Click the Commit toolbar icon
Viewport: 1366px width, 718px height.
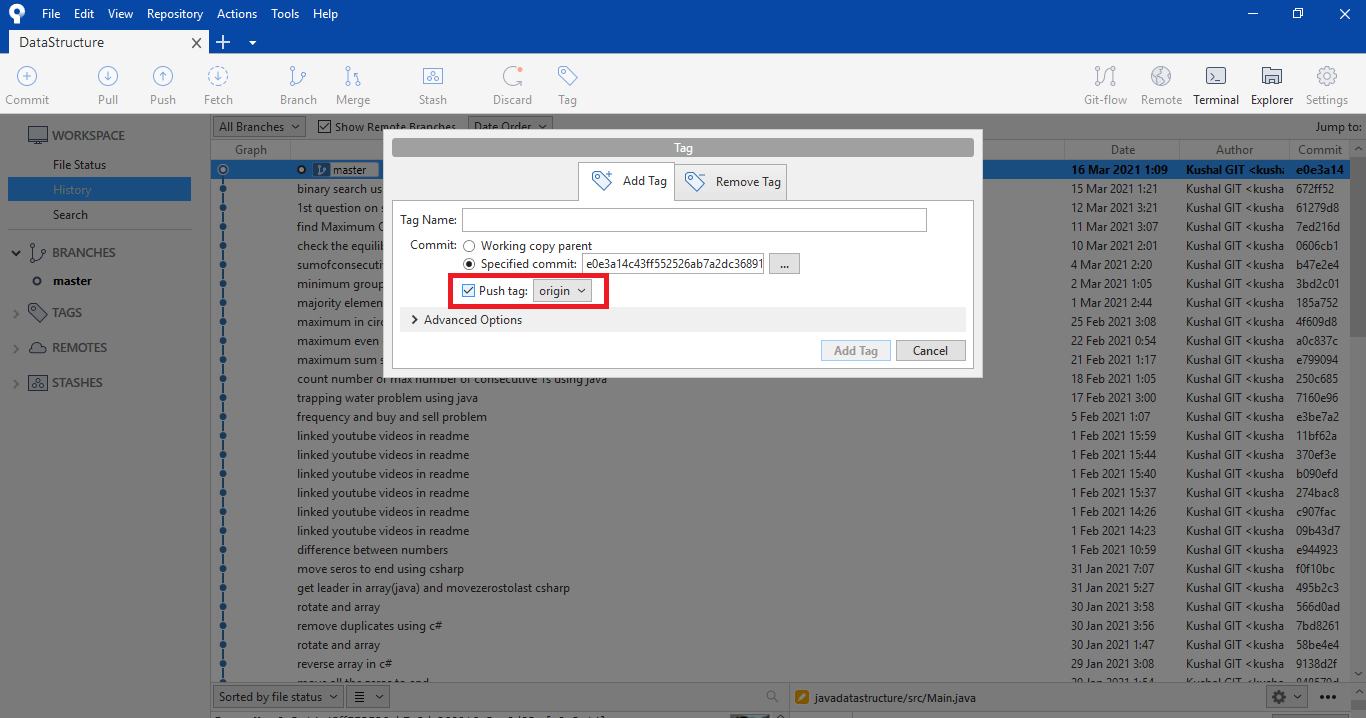click(x=27, y=76)
